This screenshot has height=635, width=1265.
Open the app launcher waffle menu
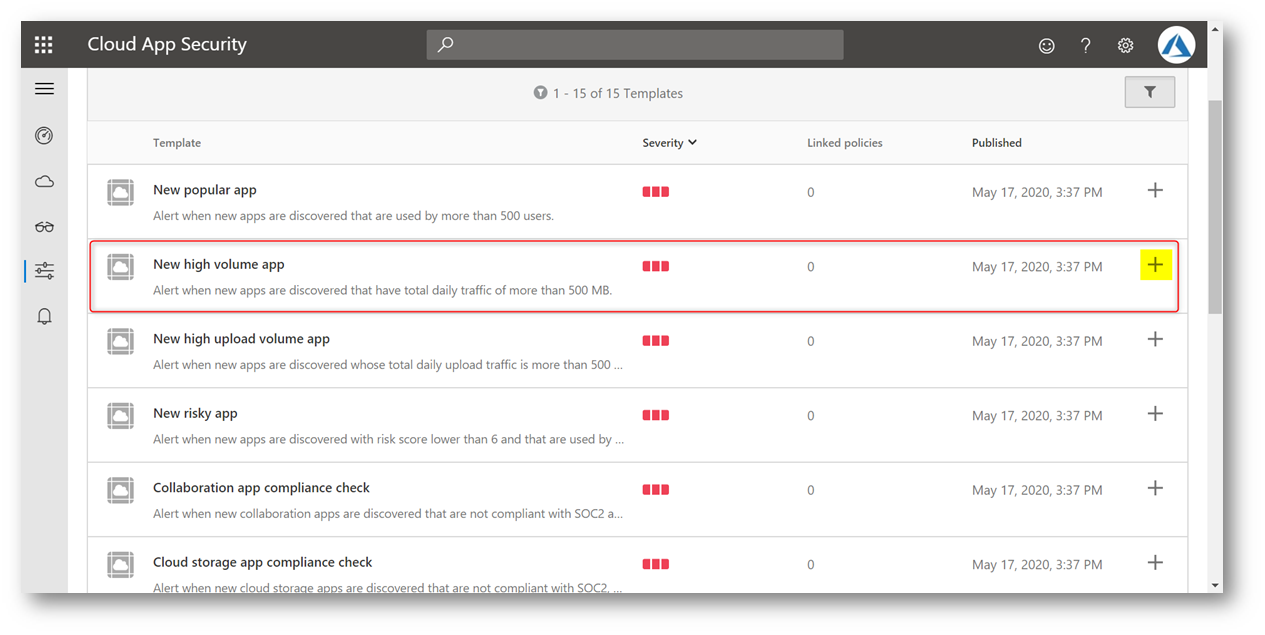click(x=44, y=45)
